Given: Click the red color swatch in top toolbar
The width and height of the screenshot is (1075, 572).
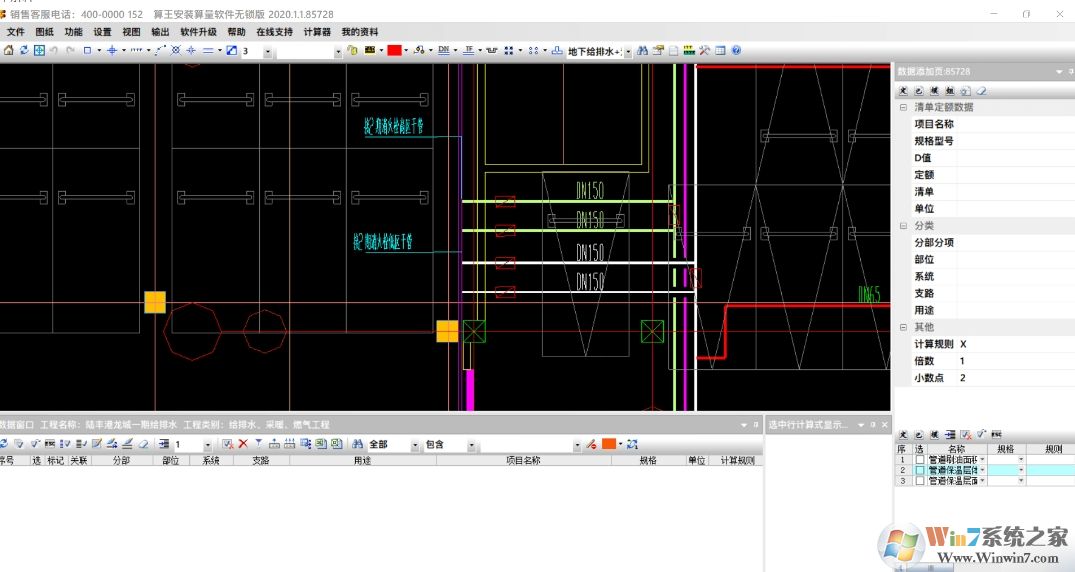Looking at the screenshot, I should 394,50.
